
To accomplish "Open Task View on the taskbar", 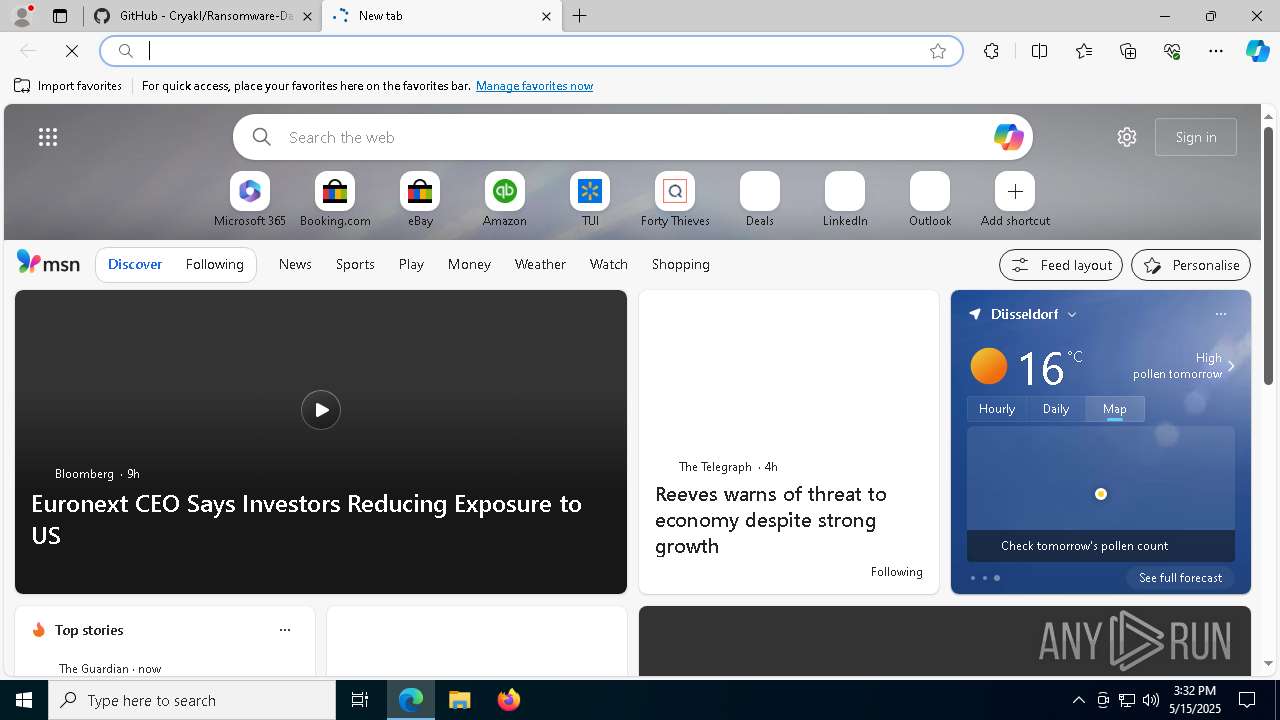I will 360,700.
